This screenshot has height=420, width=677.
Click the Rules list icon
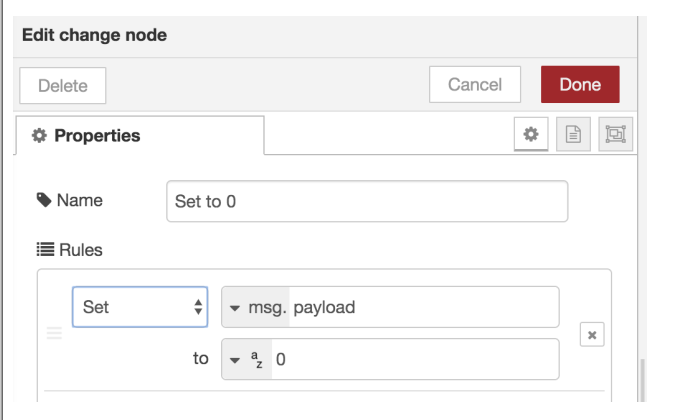[x=44, y=250]
